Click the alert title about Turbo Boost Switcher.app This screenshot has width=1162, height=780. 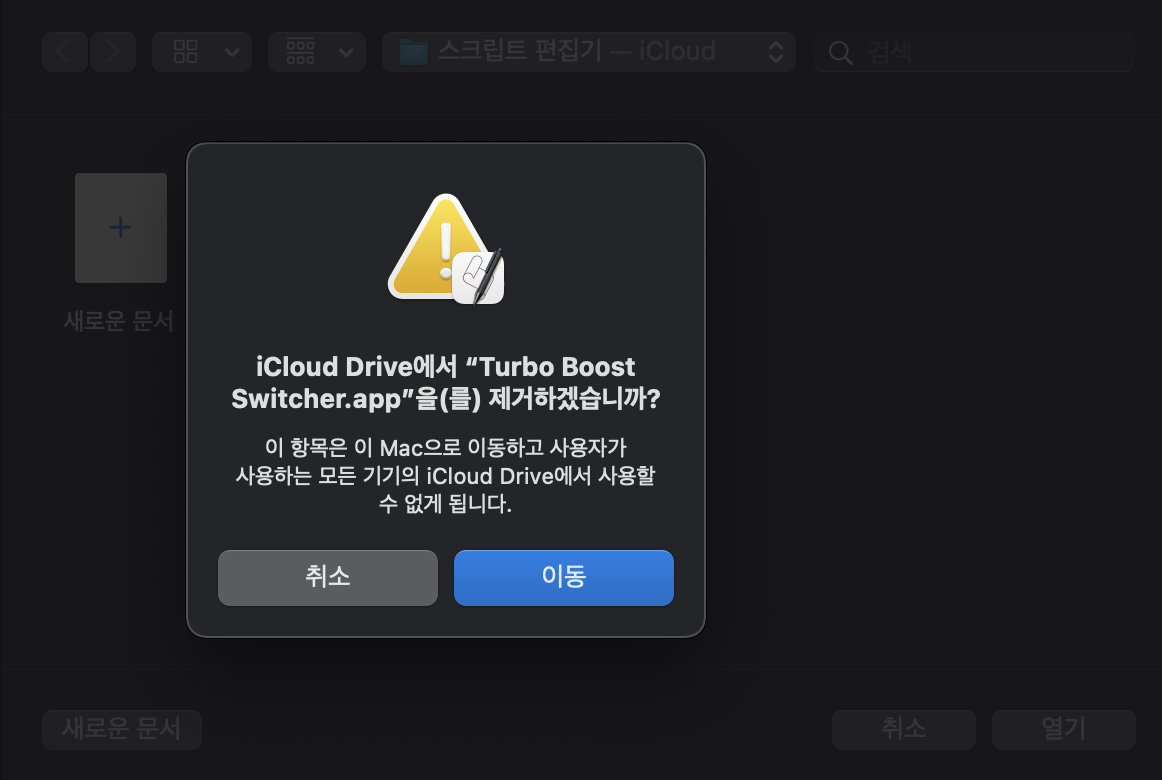[x=445, y=383]
